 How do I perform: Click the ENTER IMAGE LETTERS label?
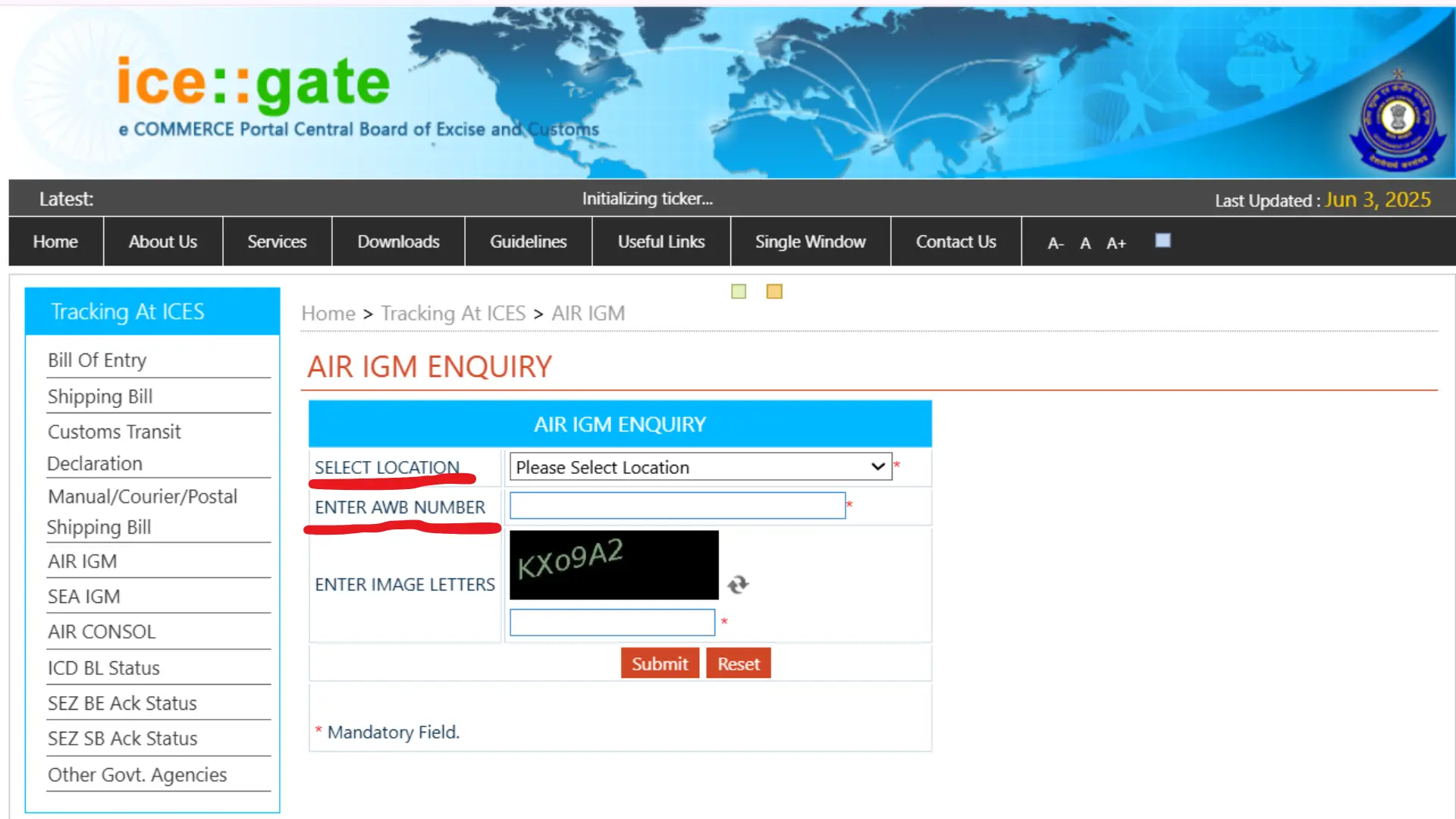[405, 585]
